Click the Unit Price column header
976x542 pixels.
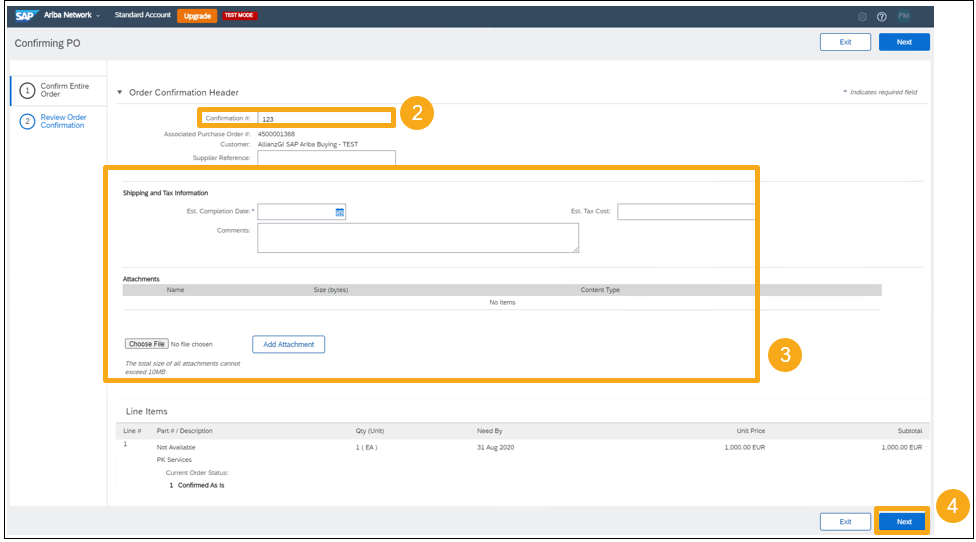[x=751, y=431]
